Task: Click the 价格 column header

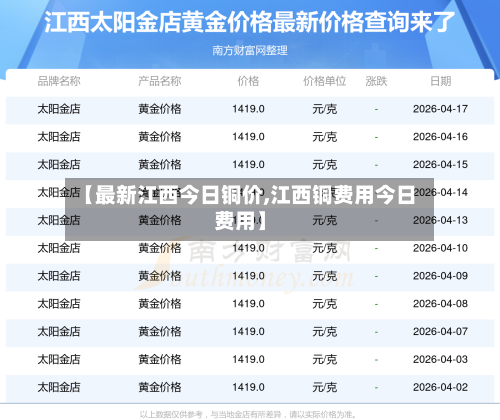Action: tap(248, 81)
